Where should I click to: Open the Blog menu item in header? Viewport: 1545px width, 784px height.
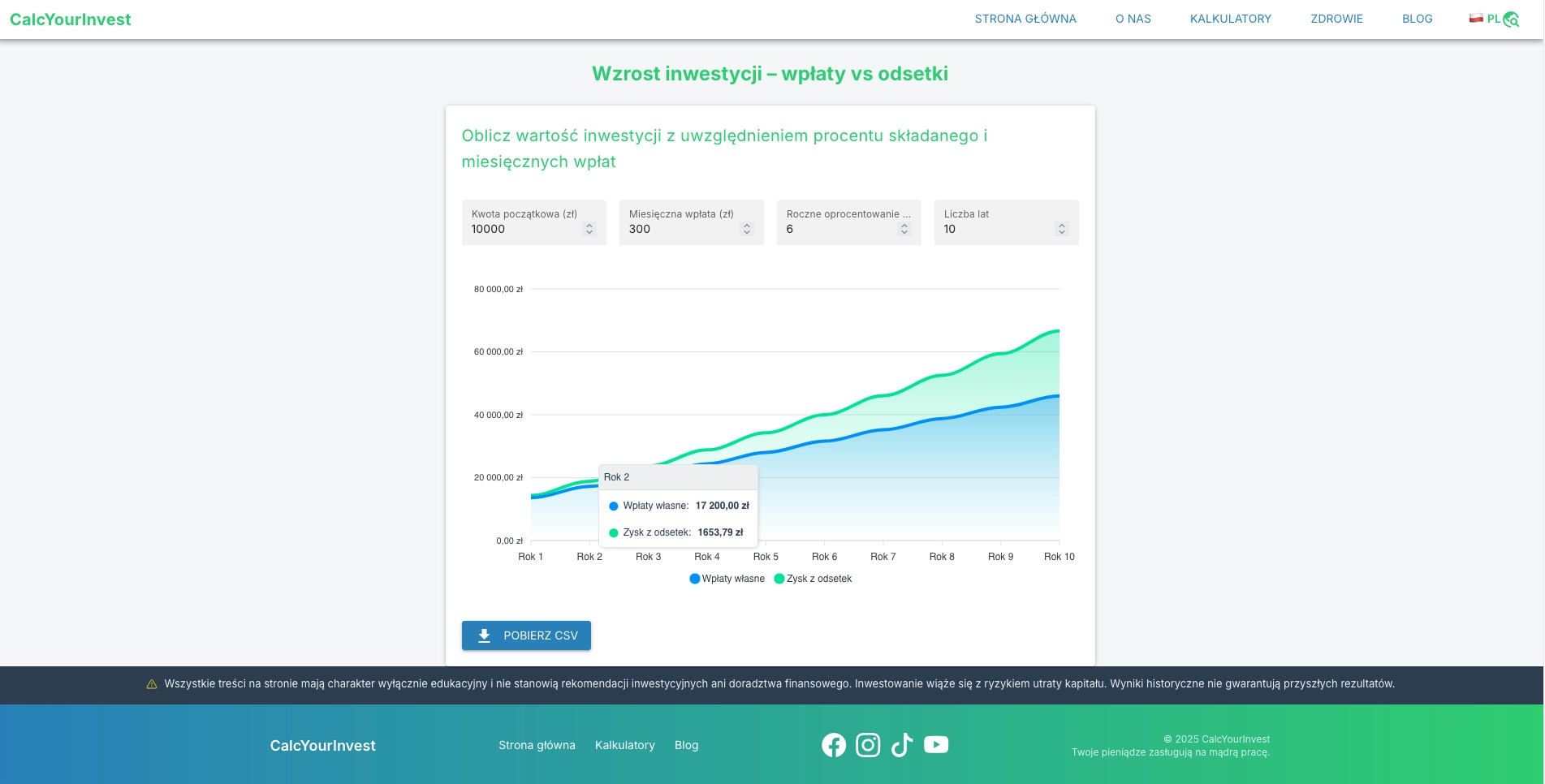tap(1418, 19)
